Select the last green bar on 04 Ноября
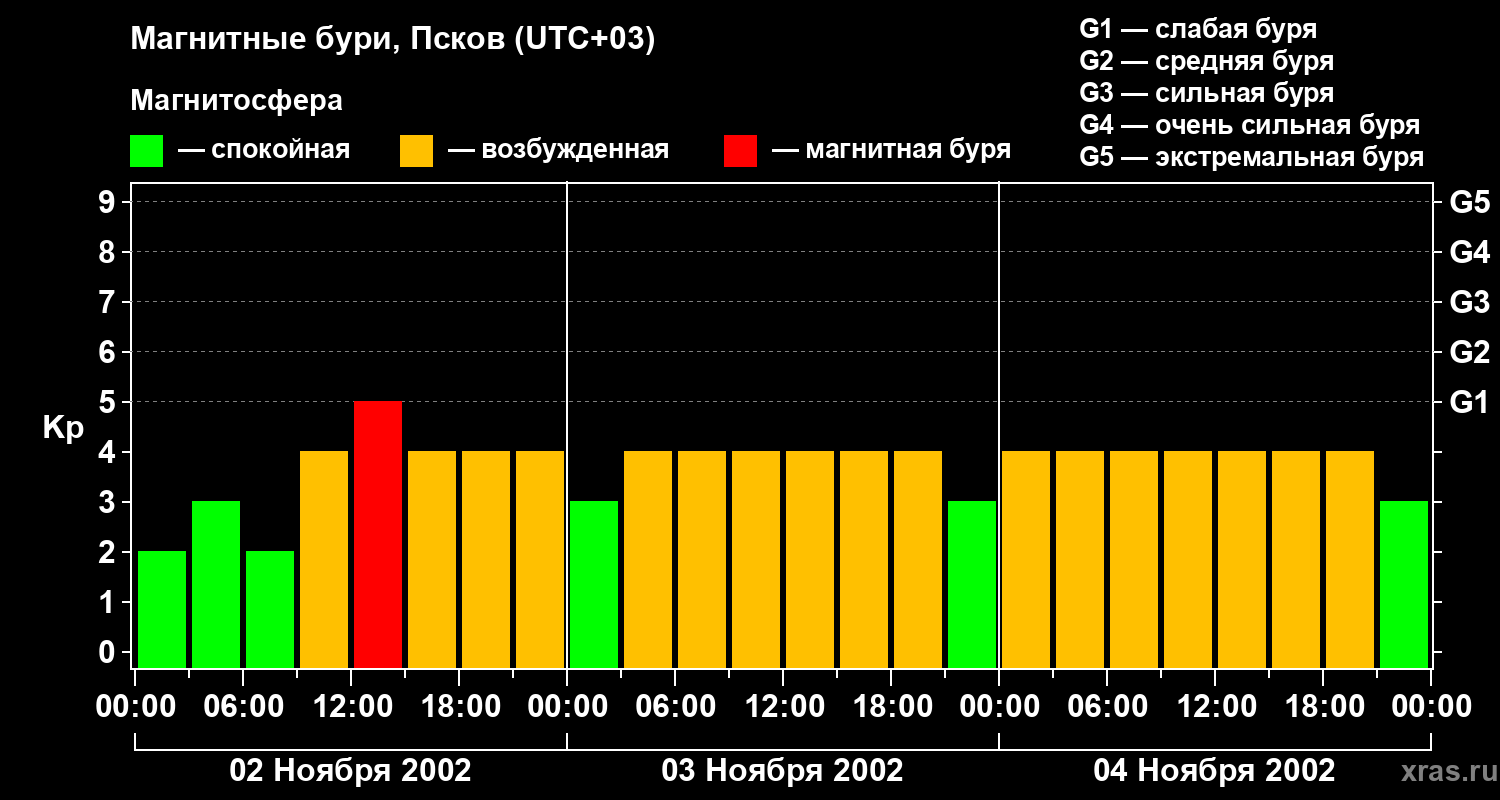Screen dimensions: 1500x800 click(x=1404, y=584)
